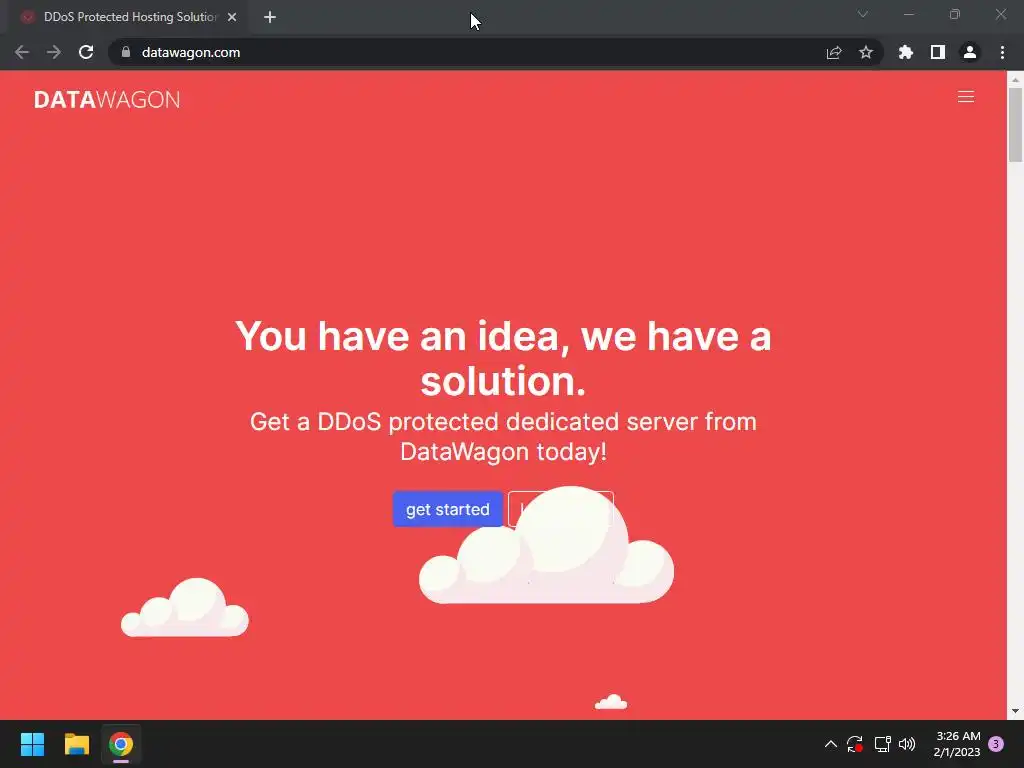Select the DDoS Protected Hosting Solutions tab
Screen dimensions: 1024x768
click(129, 17)
